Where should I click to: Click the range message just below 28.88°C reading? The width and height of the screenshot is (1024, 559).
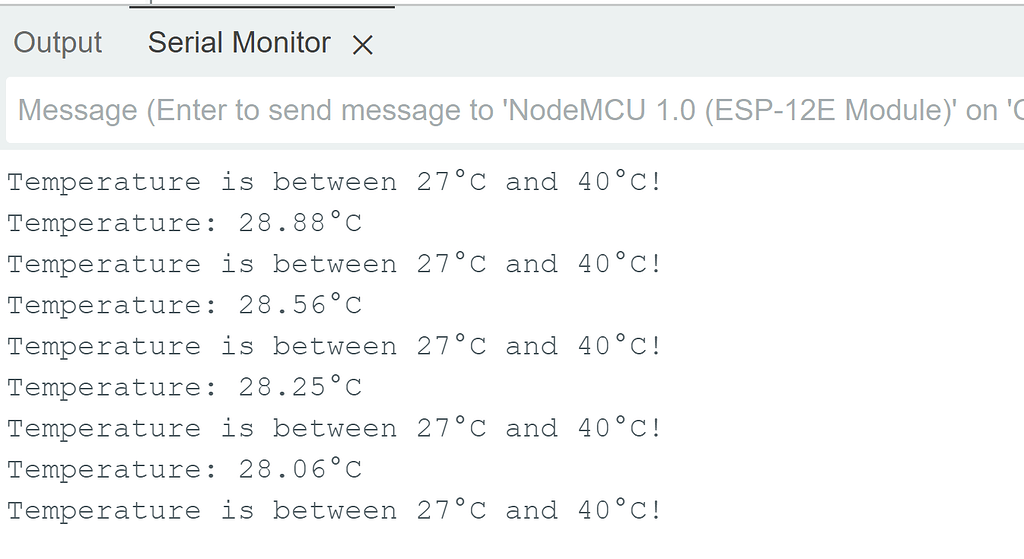[x=335, y=264]
